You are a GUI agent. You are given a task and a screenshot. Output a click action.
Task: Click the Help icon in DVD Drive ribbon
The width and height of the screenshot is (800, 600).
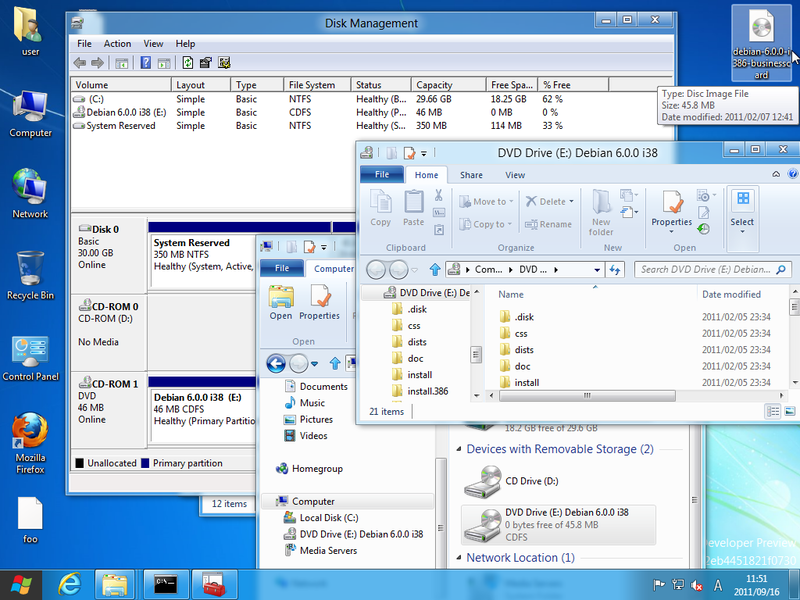click(792, 174)
